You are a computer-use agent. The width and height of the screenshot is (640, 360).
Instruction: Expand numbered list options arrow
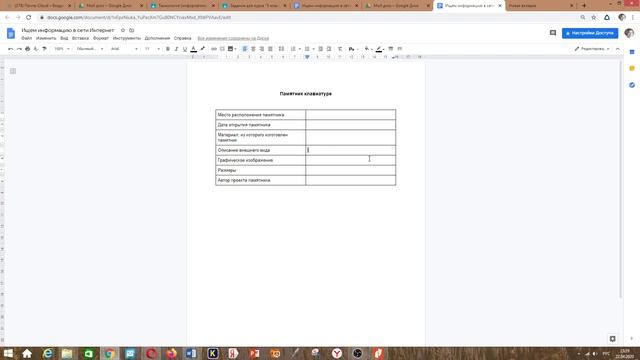pyautogui.click(x=300, y=49)
